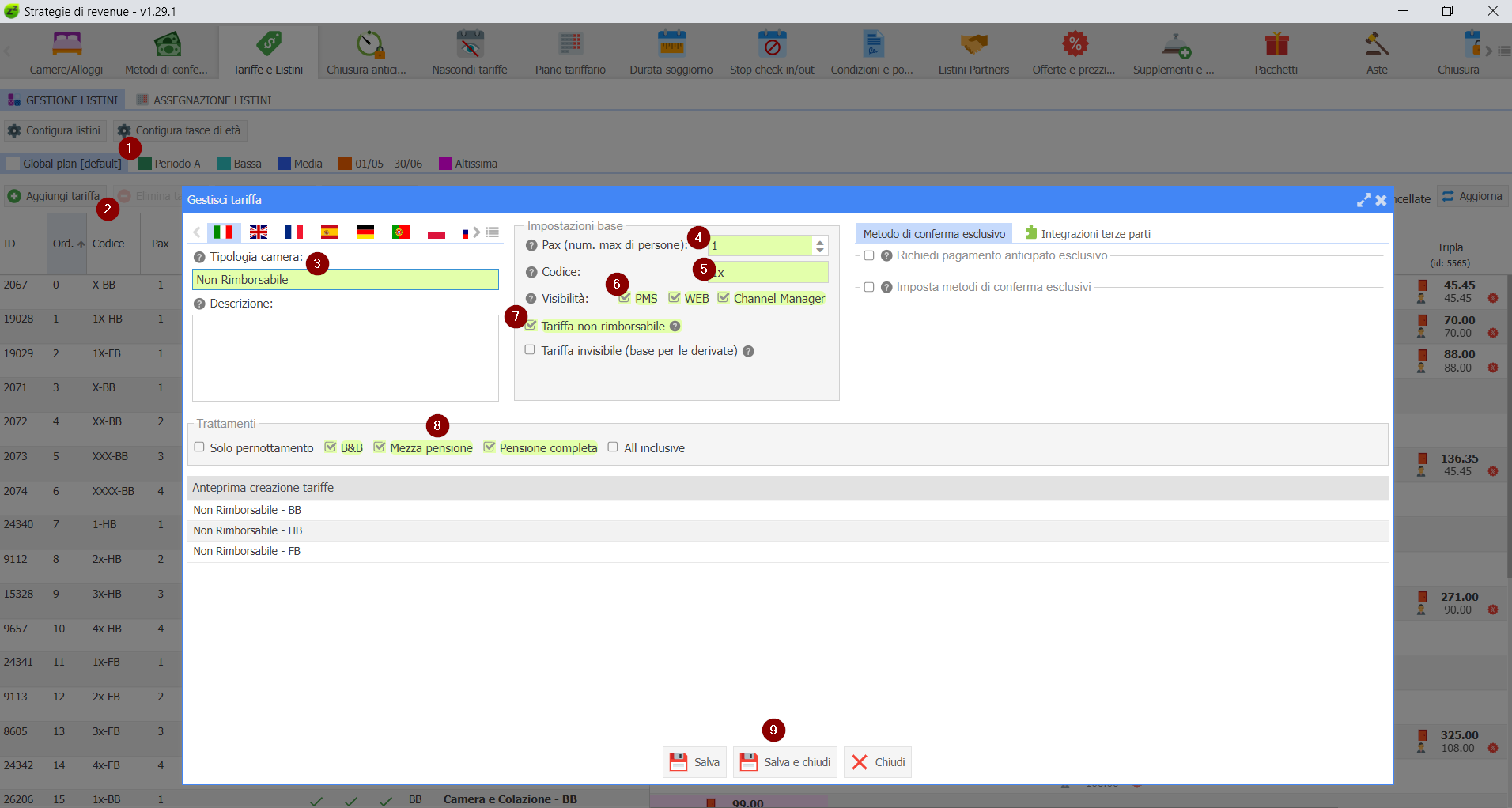Open Offerte e prezzi toolbar icon
Screen dimensions: 1512x808
1074,52
